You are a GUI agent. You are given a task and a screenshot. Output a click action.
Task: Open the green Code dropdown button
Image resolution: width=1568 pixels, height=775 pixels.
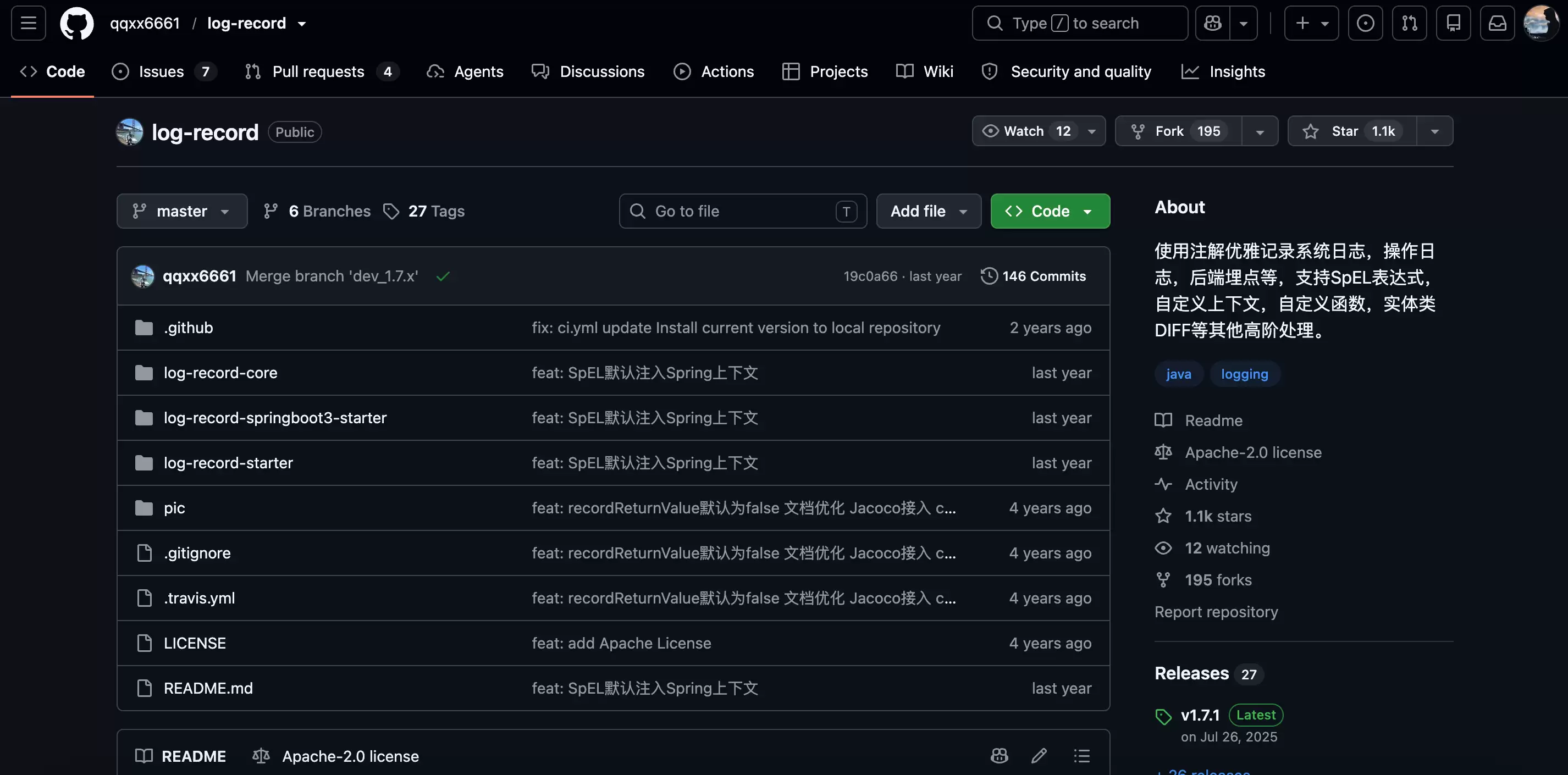[x=1051, y=211]
